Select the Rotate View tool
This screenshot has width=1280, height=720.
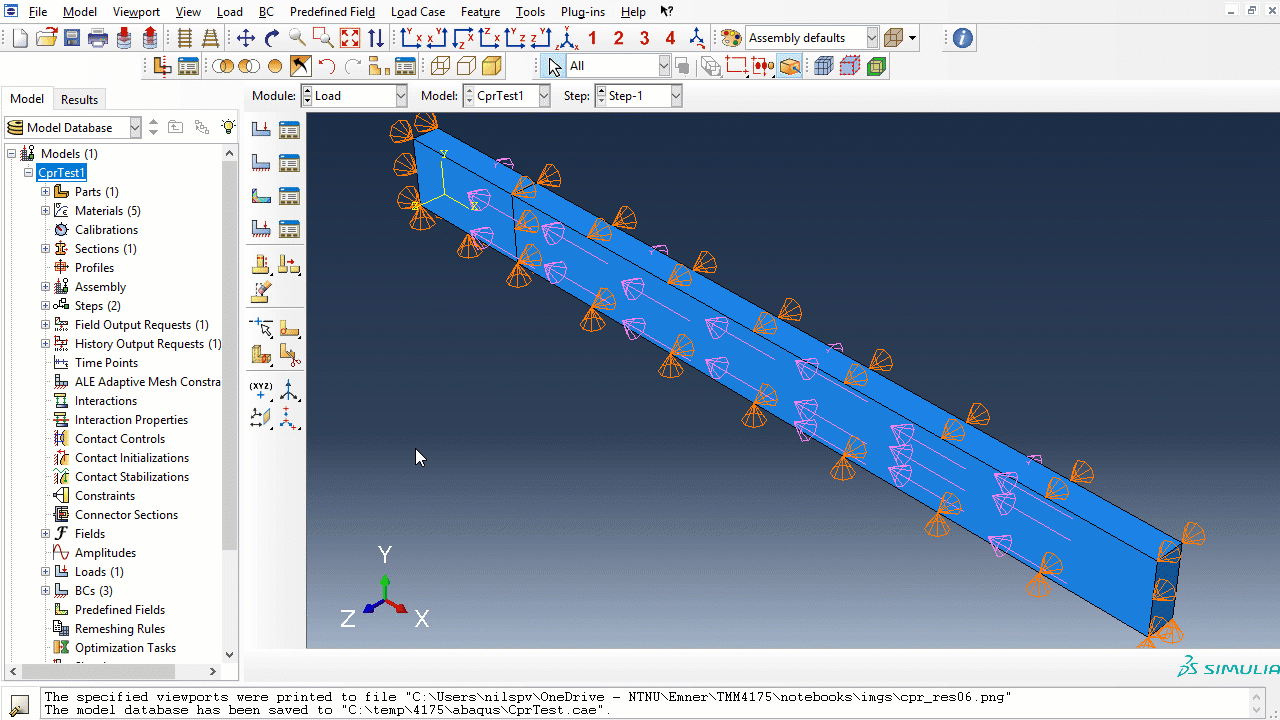pos(272,38)
